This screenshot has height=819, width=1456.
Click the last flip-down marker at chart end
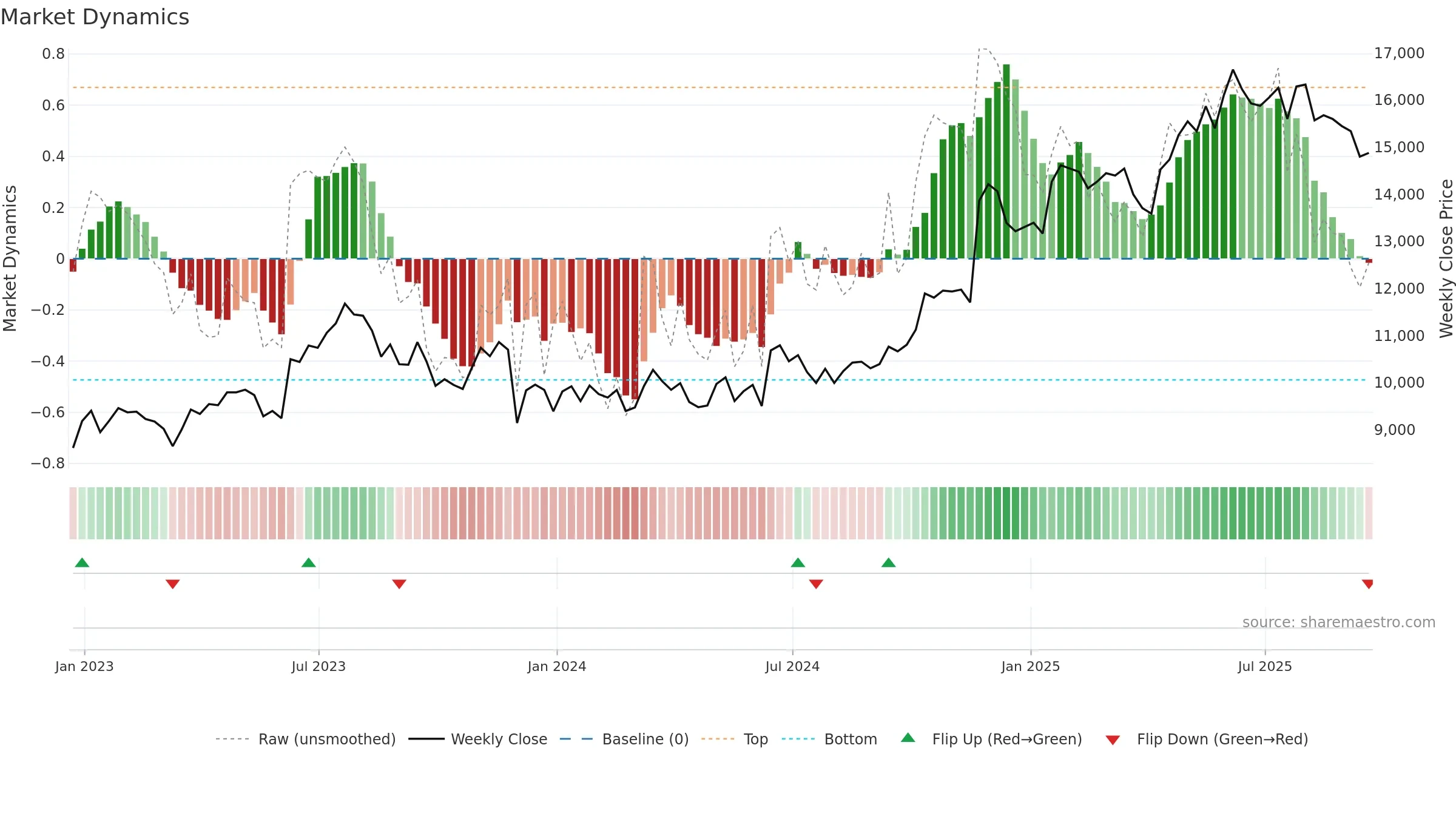click(1367, 584)
